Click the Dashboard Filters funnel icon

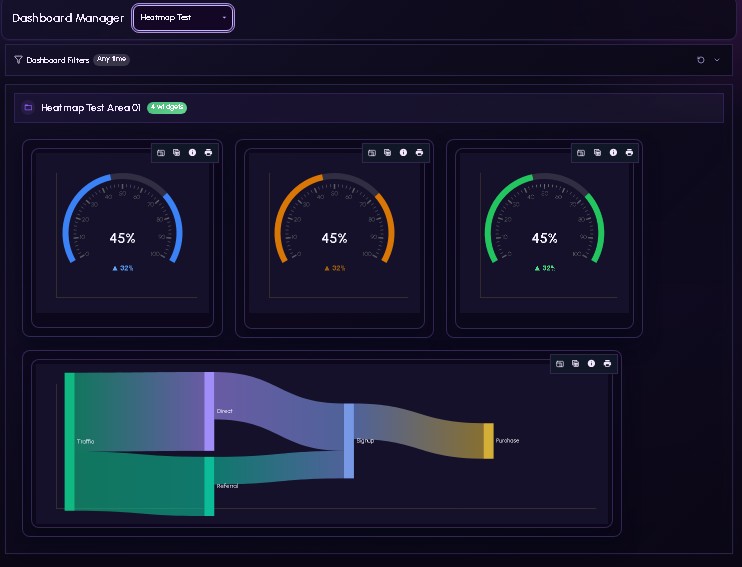(x=19, y=60)
